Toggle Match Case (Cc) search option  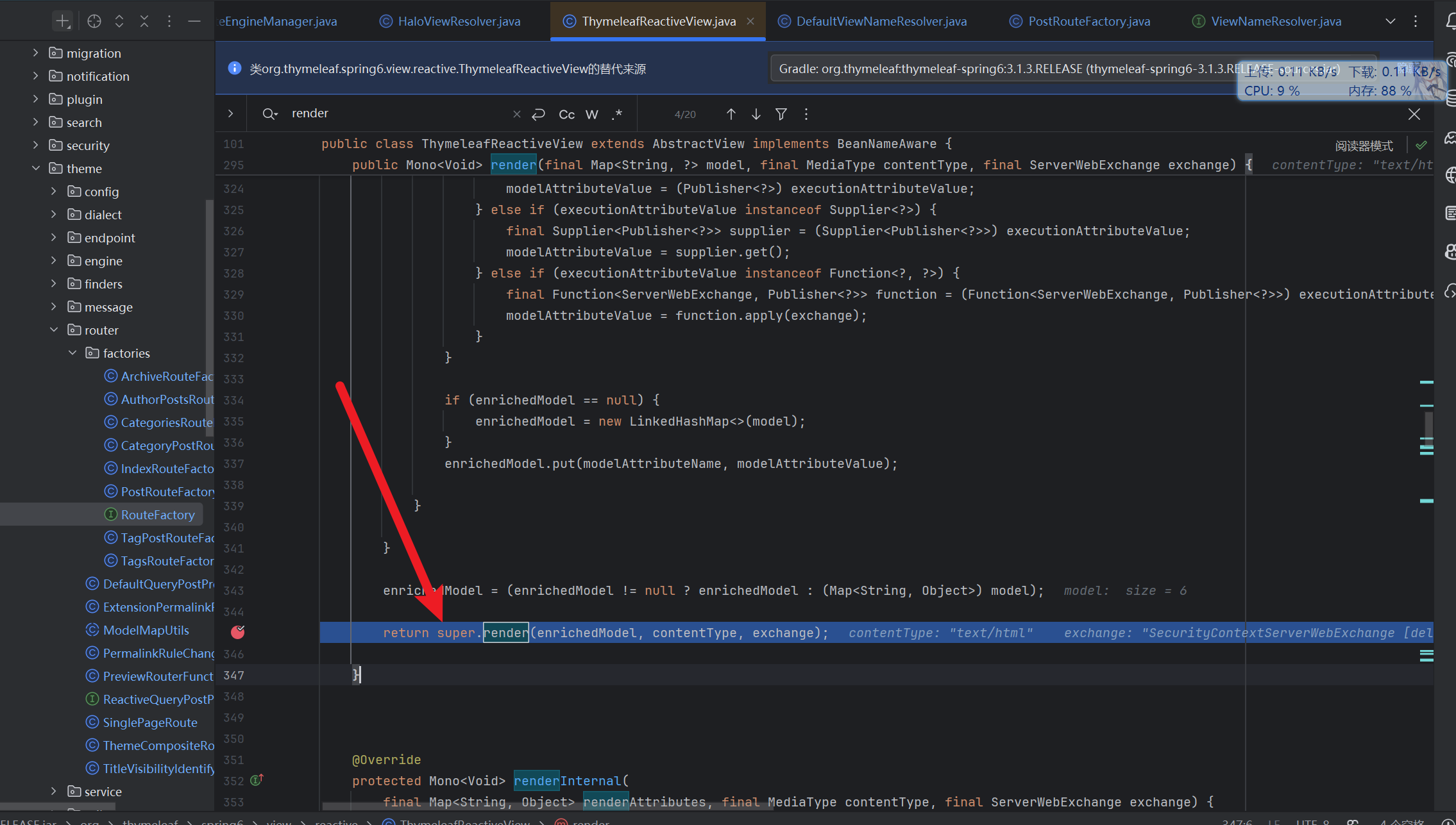[x=566, y=114]
